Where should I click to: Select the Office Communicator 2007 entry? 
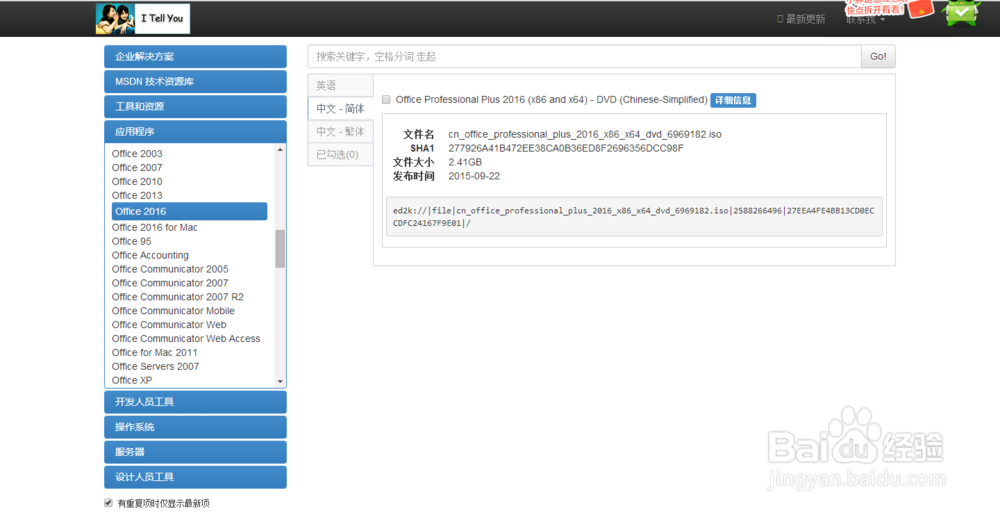tap(170, 283)
